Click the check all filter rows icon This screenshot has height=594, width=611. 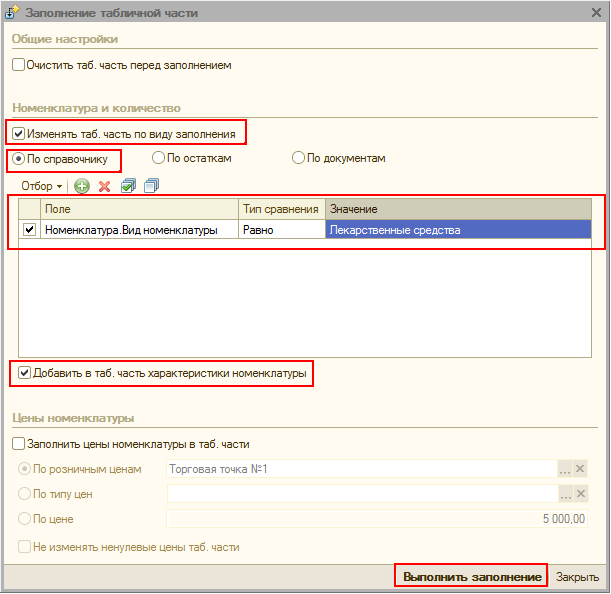coord(128,186)
